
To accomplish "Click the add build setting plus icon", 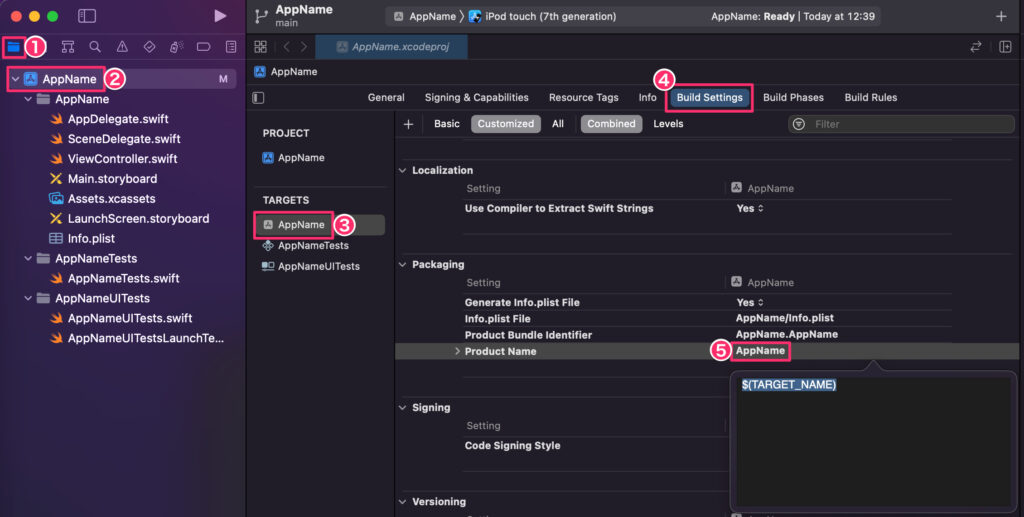I will point(408,124).
